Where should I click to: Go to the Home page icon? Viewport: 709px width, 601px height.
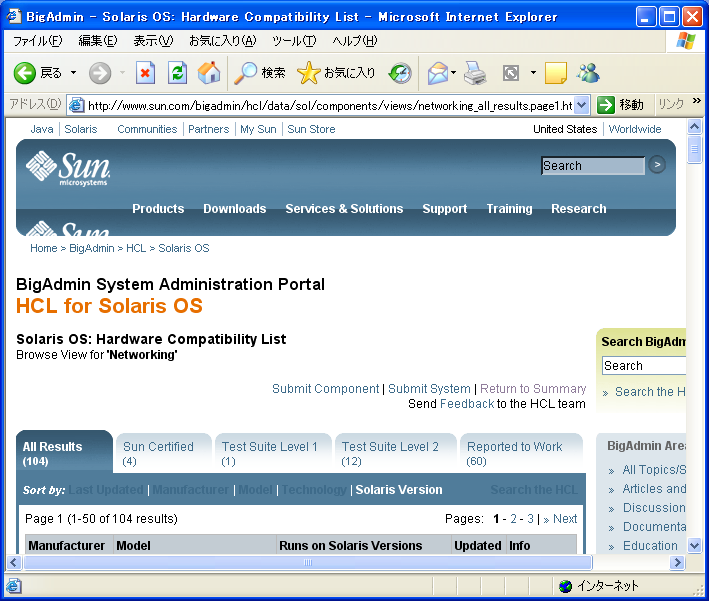tap(209, 73)
